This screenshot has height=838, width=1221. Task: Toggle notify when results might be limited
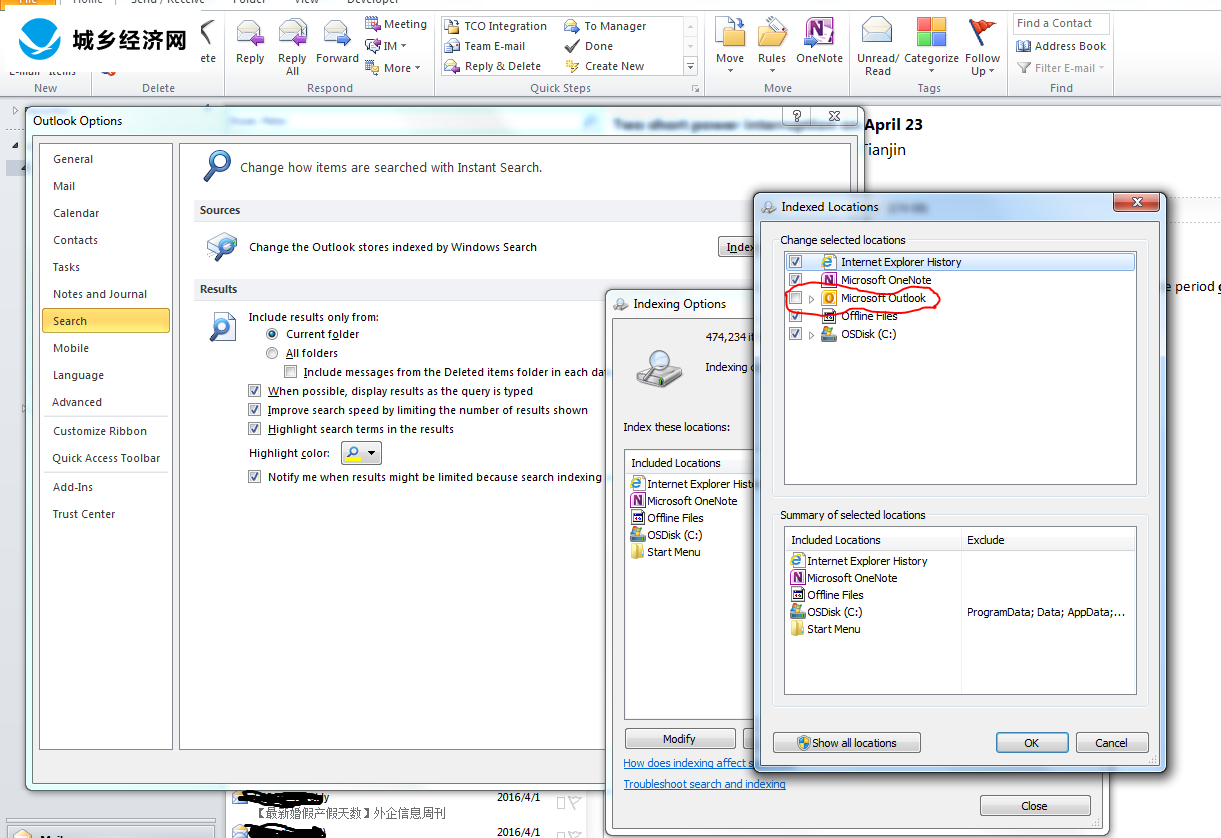click(254, 477)
